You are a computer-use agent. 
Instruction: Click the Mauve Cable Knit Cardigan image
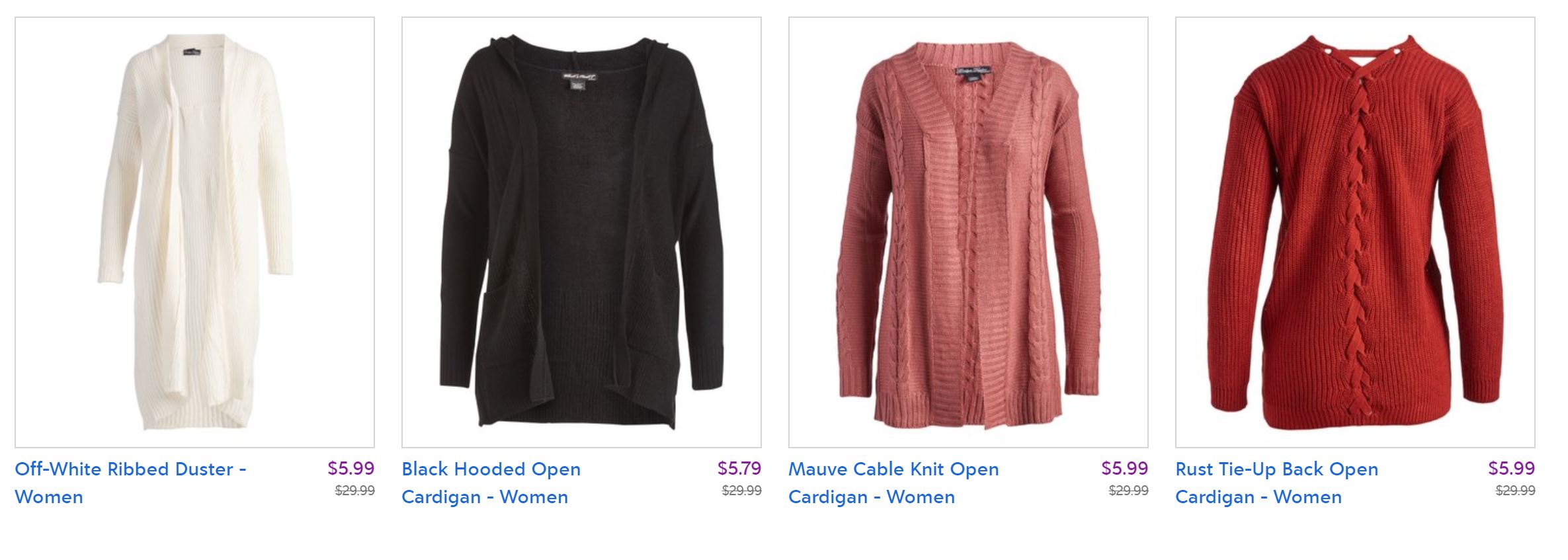(968, 231)
